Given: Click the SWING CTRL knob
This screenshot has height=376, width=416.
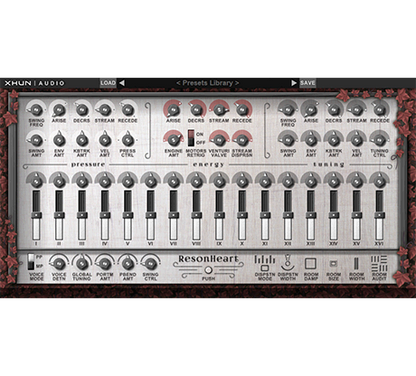Looking at the screenshot, I should 150,263.
